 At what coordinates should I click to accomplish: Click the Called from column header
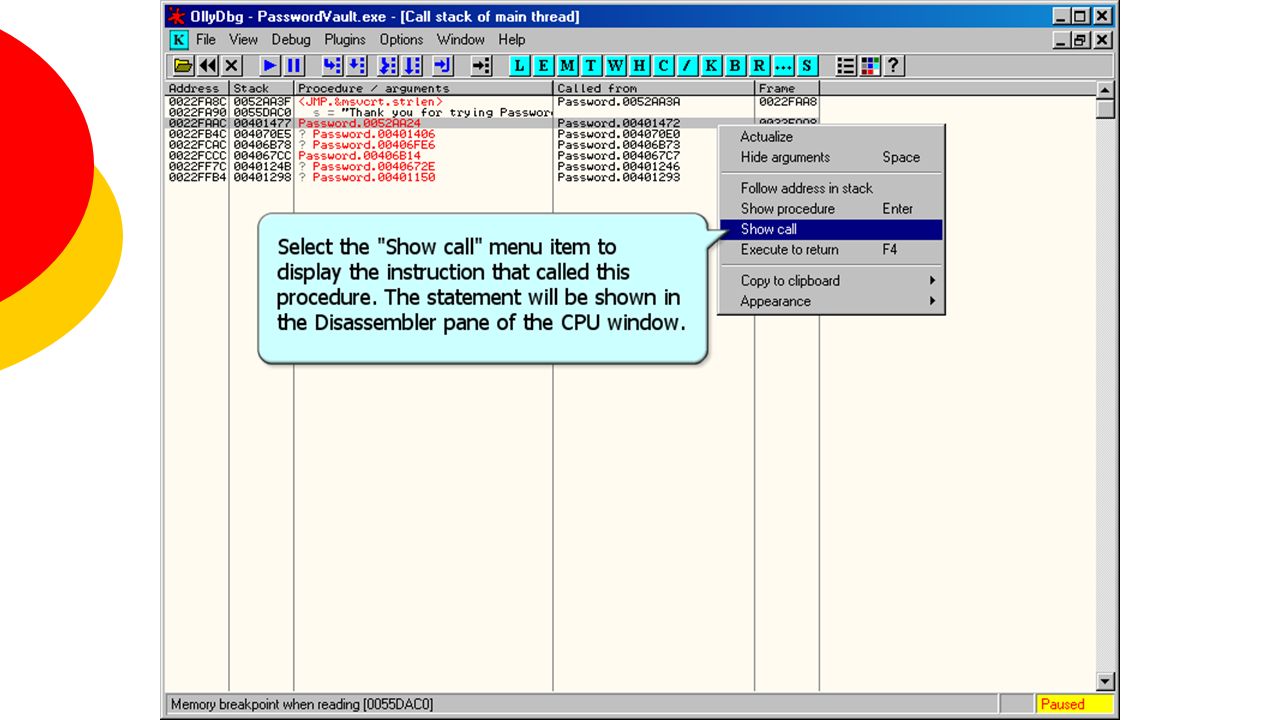pyautogui.click(x=654, y=89)
